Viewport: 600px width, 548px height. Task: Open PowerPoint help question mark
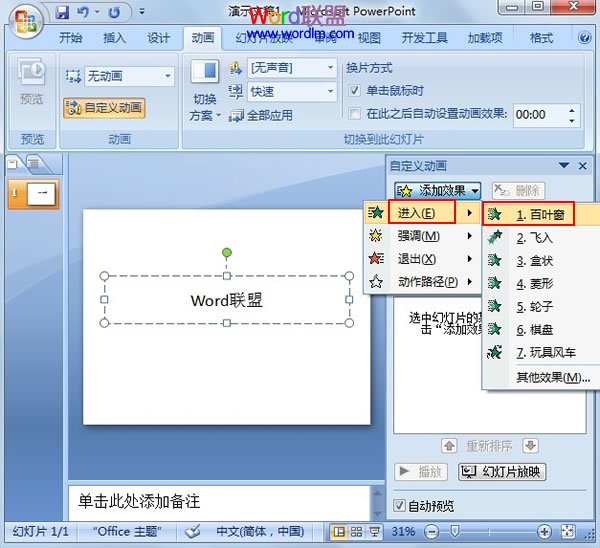584,38
